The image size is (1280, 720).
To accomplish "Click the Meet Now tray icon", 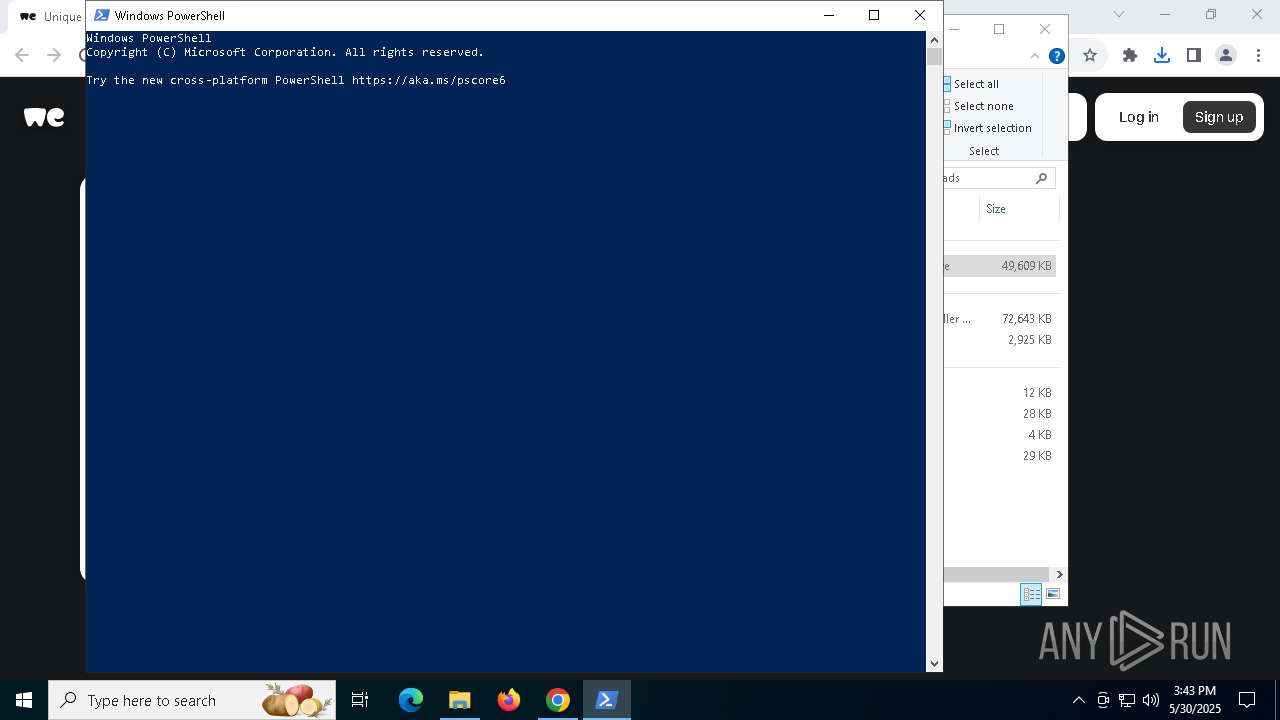I will click(x=1103, y=700).
